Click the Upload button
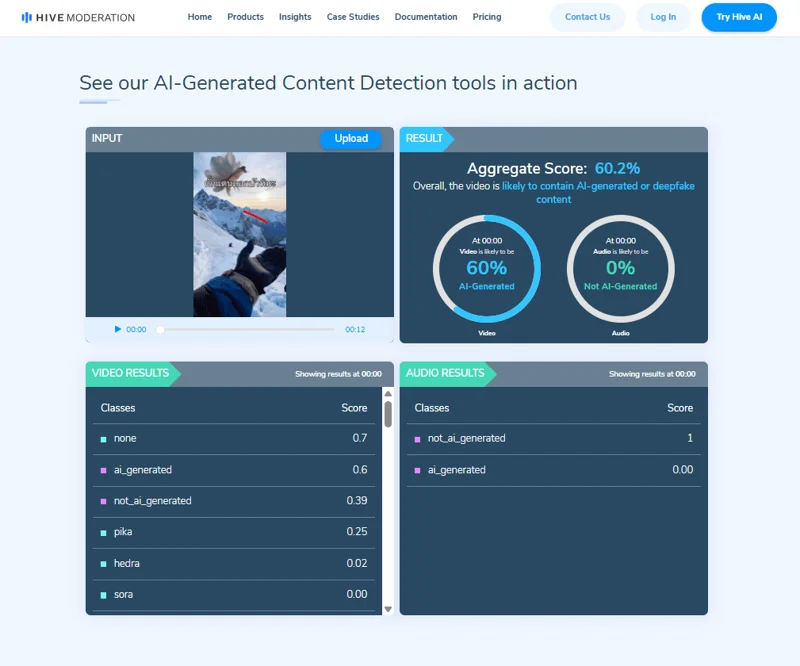This screenshot has height=666, width=800. (351, 139)
